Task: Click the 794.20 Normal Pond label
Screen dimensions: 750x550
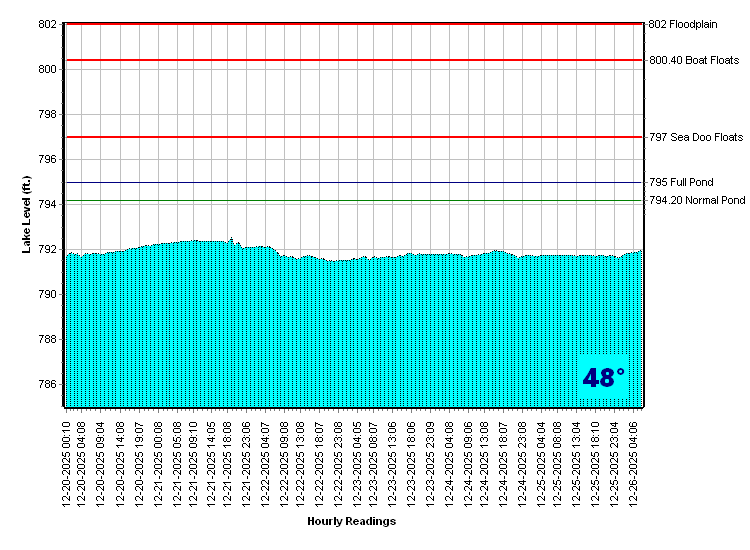Action: (x=697, y=201)
